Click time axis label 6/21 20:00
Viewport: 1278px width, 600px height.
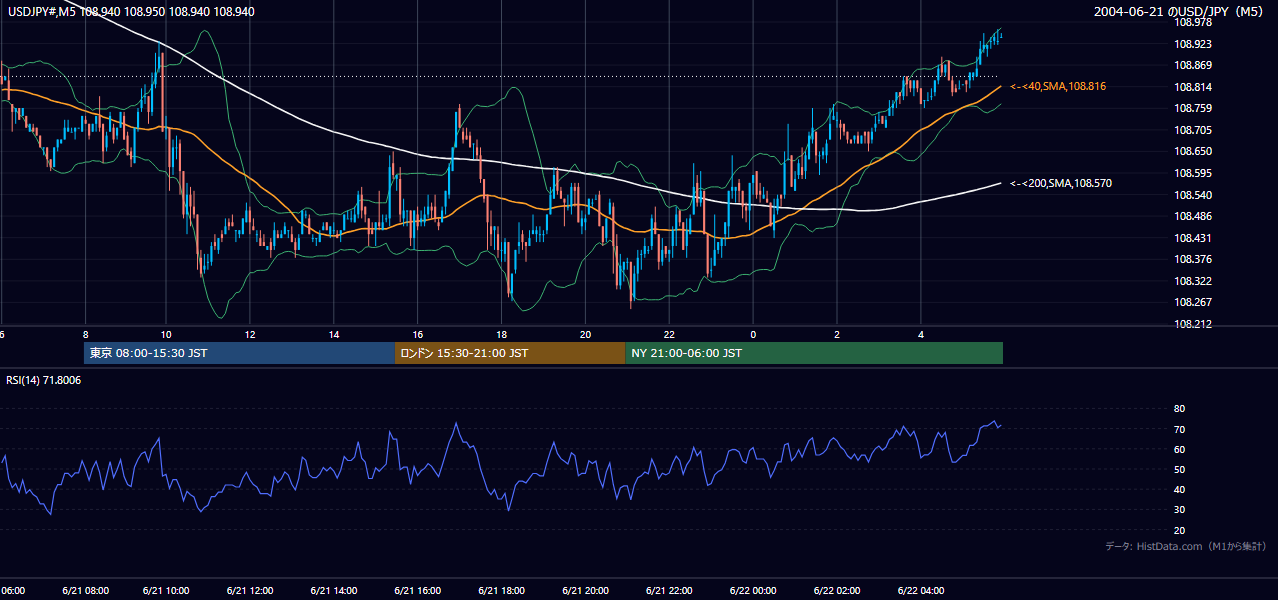[586, 590]
